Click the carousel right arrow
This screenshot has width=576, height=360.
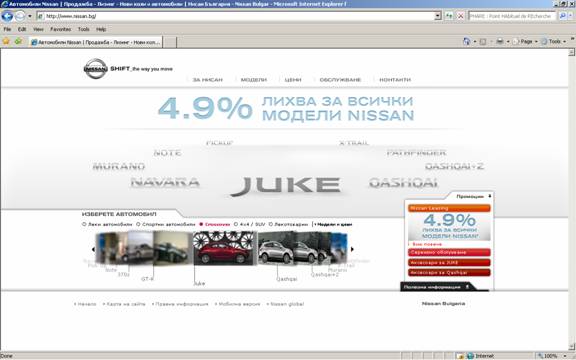(x=352, y=249)
